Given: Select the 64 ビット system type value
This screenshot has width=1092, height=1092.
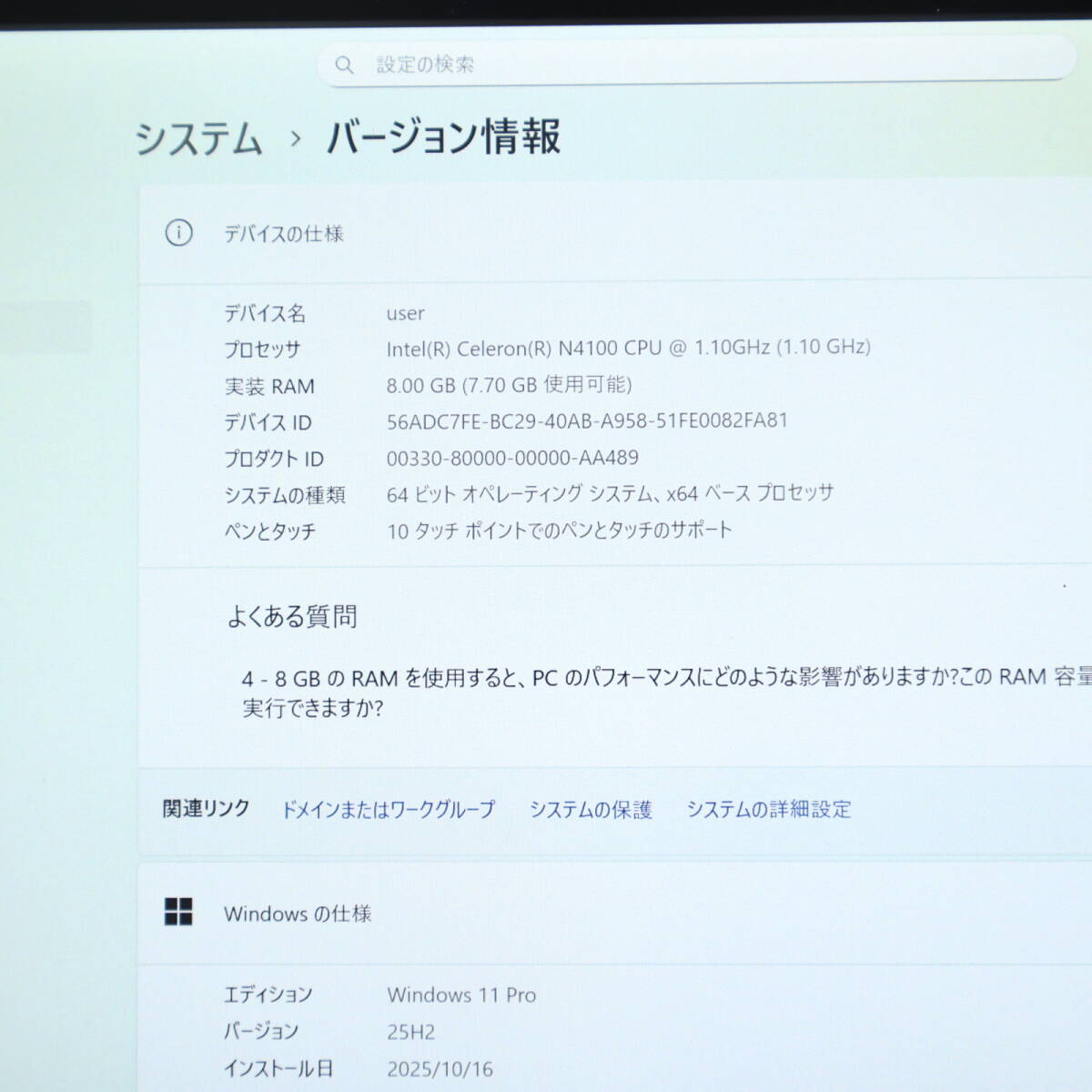Looking at the screenshot, I should point(610,494).
